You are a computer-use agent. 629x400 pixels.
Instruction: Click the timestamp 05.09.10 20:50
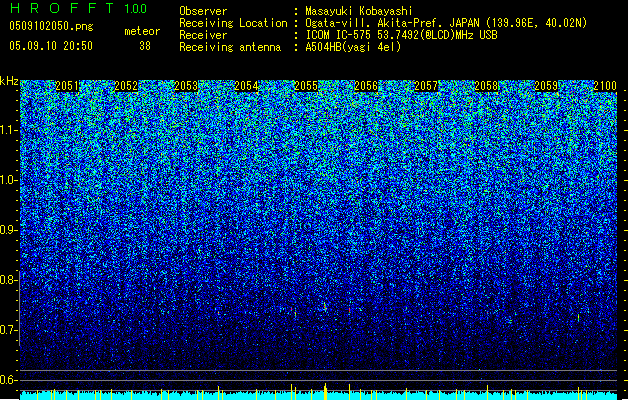(51, 46)
